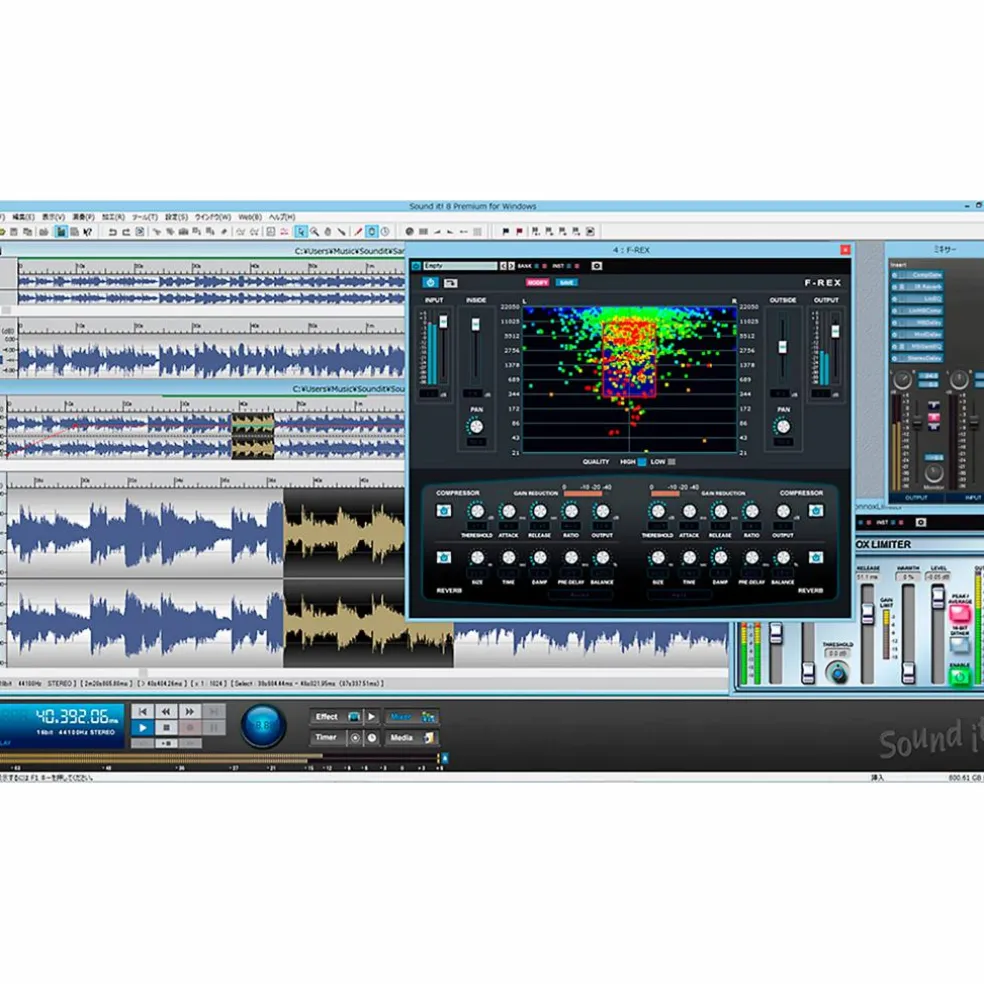This screenshot has width=984, height=984.
Task: Click the red flag marker icon
Action: (x=520, y=232)
